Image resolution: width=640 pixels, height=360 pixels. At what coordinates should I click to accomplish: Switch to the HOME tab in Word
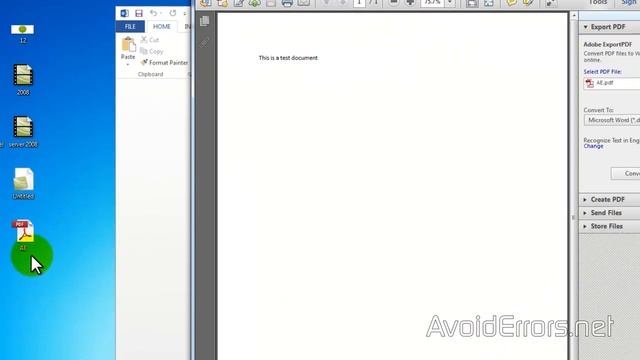click(x=162, y=27)
